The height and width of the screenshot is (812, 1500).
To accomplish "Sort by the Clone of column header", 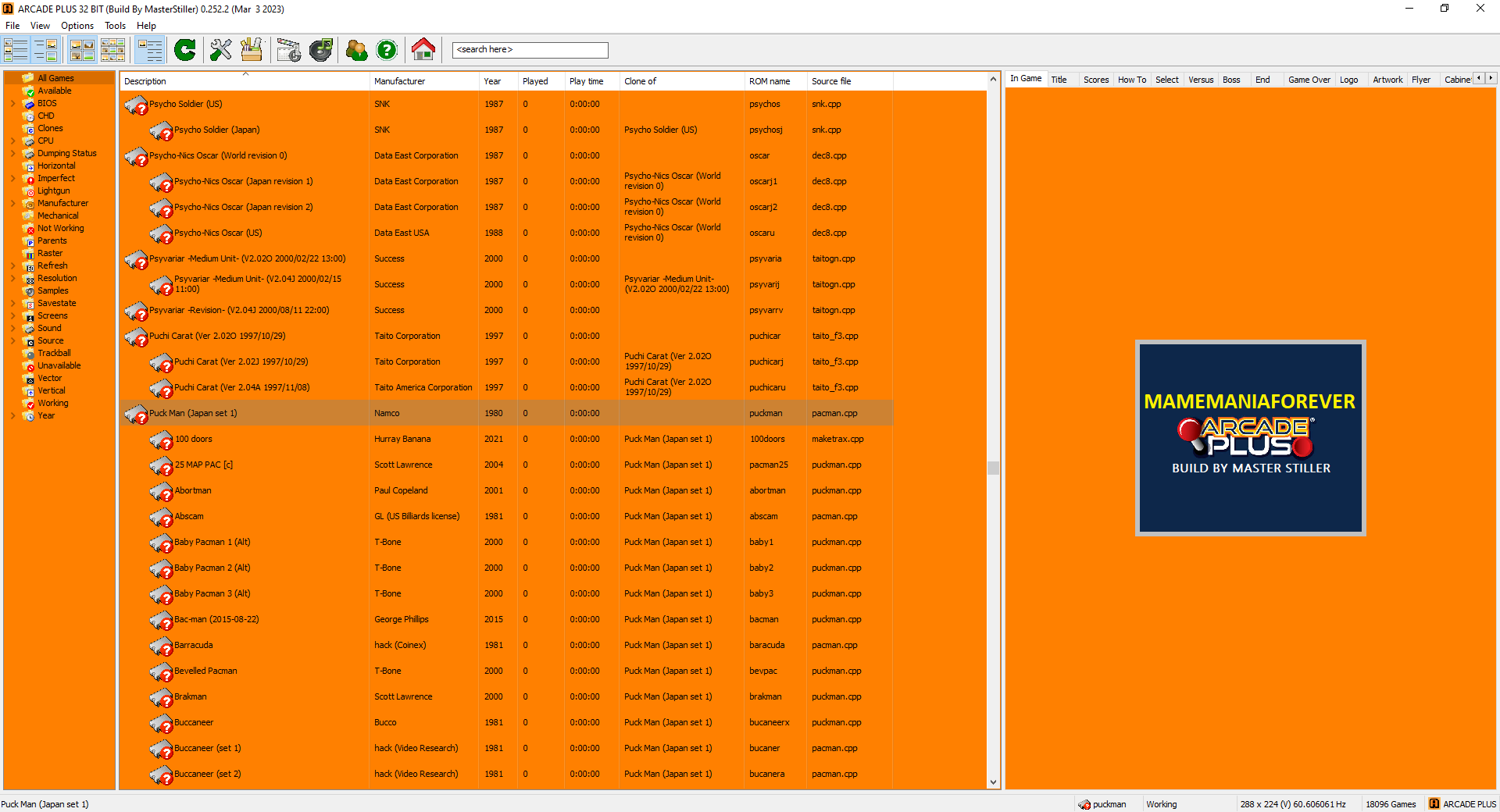I will point(682,81).
